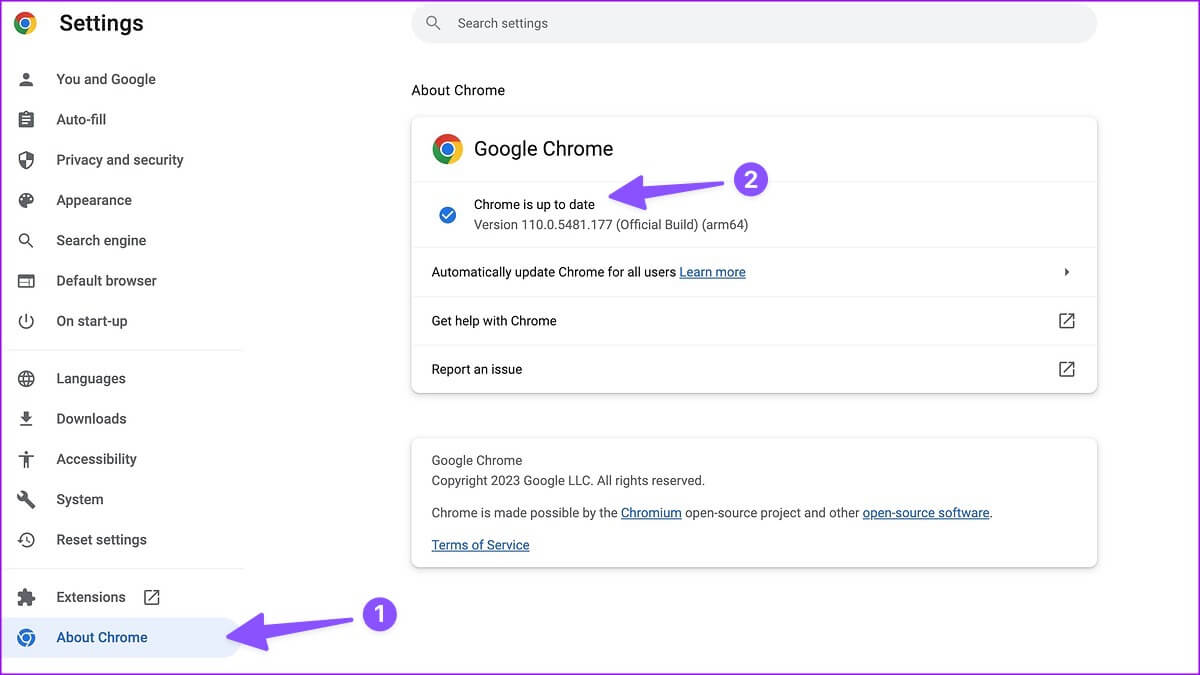Image resolution: width=1200 pixels, height=675 pixels.
Task: Click the Extensions puzzle piece icon
Action: (x=26, y=597)
